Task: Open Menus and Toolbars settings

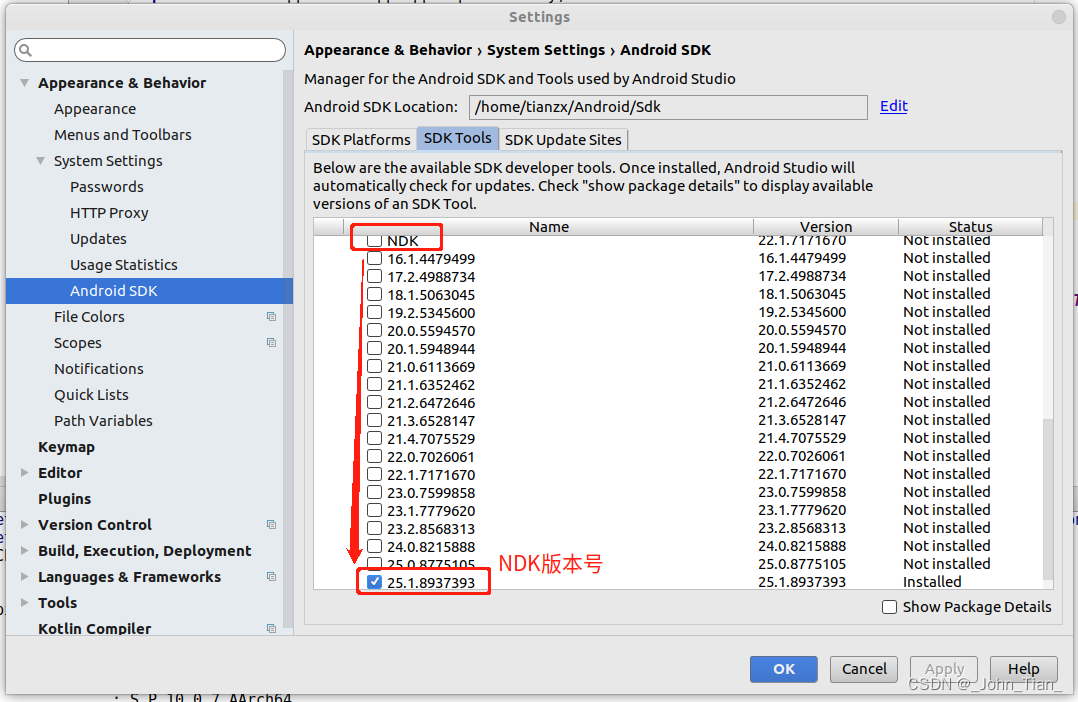Action: (x=123, y=135)
